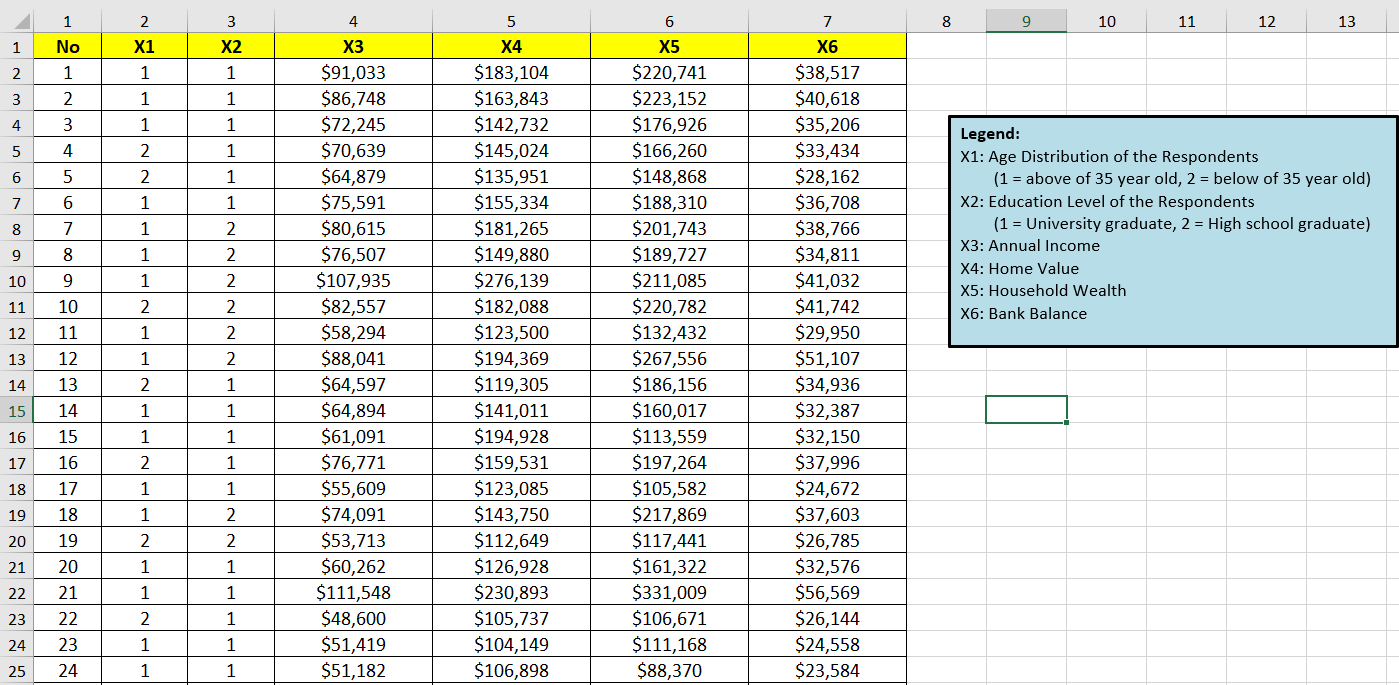
Task: Select column 9 header
Action: point(1026,20)
